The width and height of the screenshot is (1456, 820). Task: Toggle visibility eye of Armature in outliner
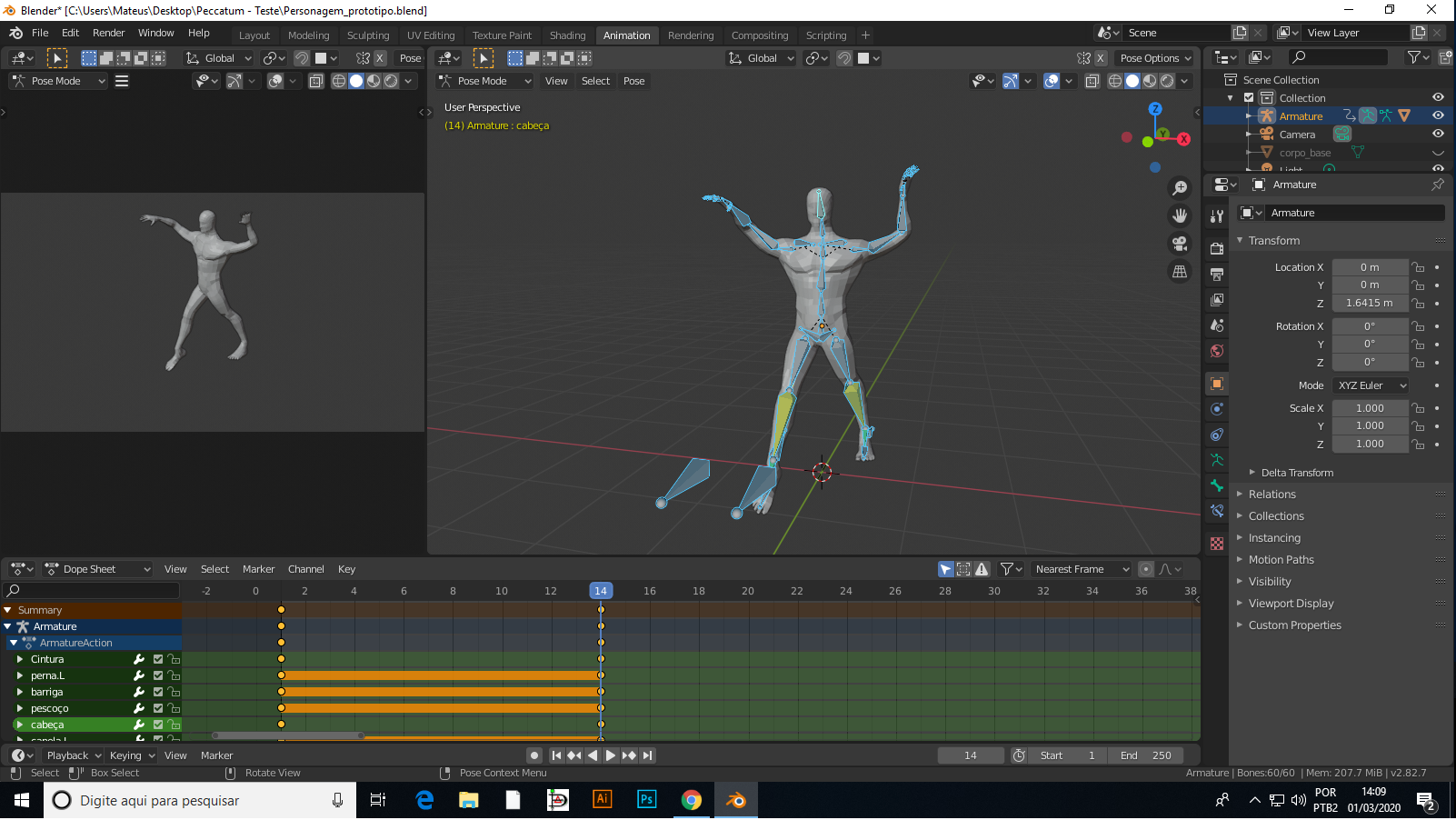(x=1438, y=115)
